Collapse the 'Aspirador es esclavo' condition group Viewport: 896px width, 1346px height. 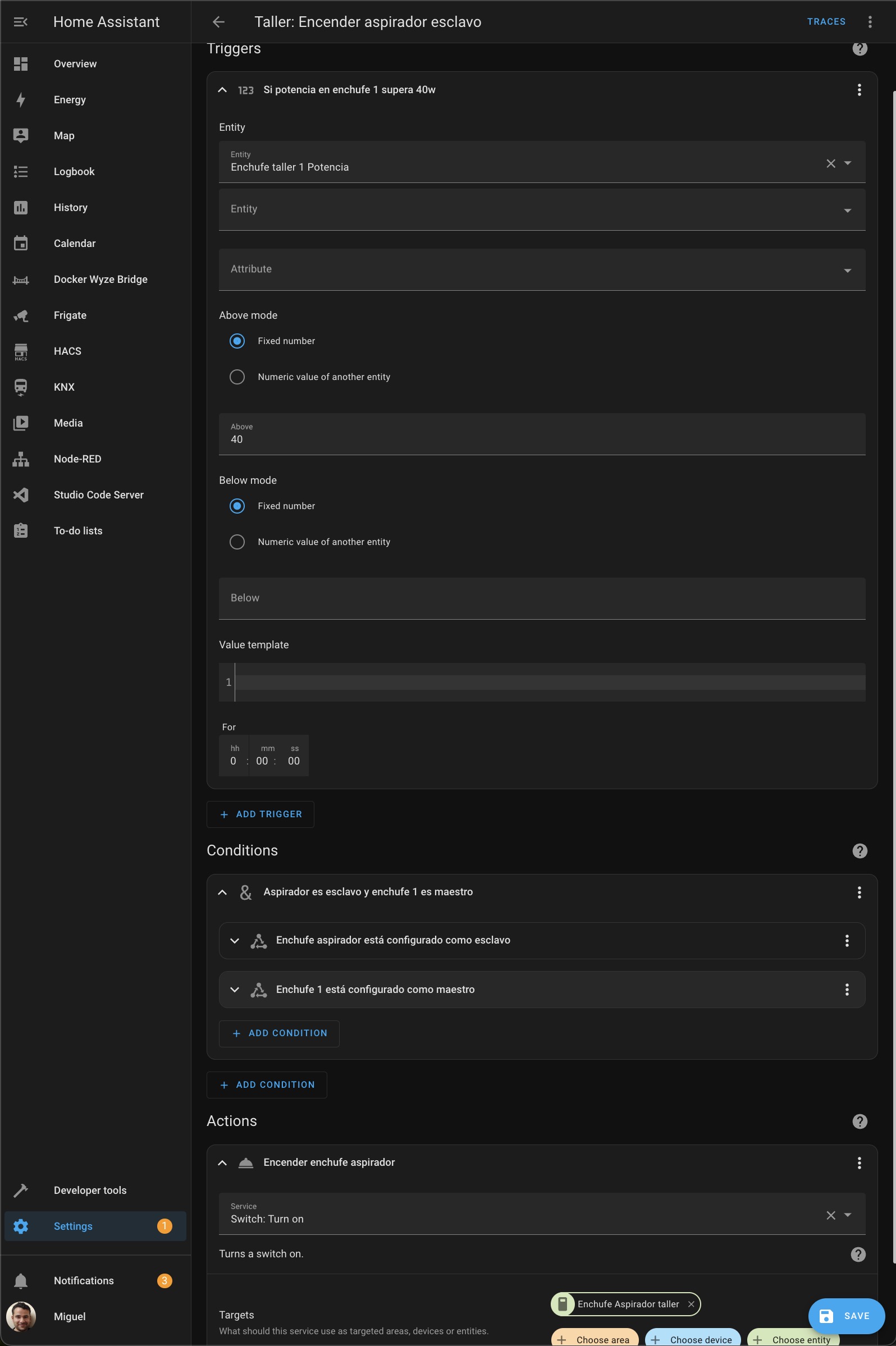coord(222,892)
